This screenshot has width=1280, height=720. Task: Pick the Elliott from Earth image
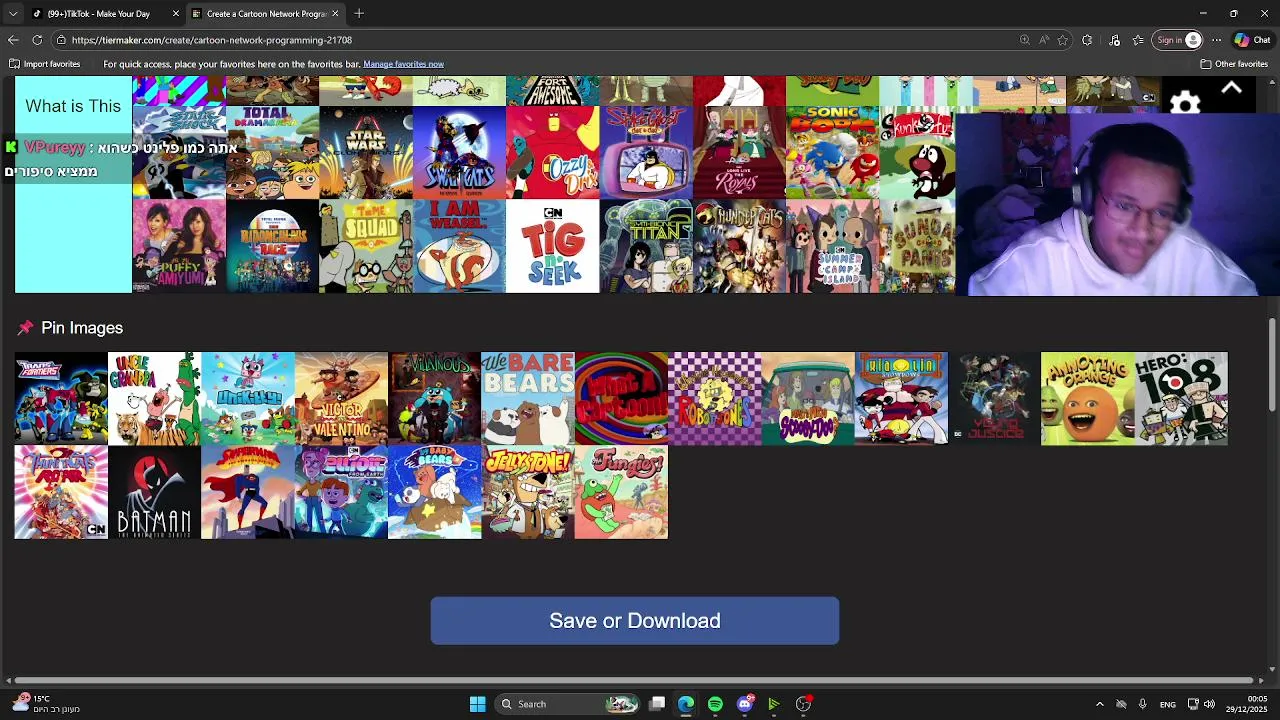click(341, 492)
